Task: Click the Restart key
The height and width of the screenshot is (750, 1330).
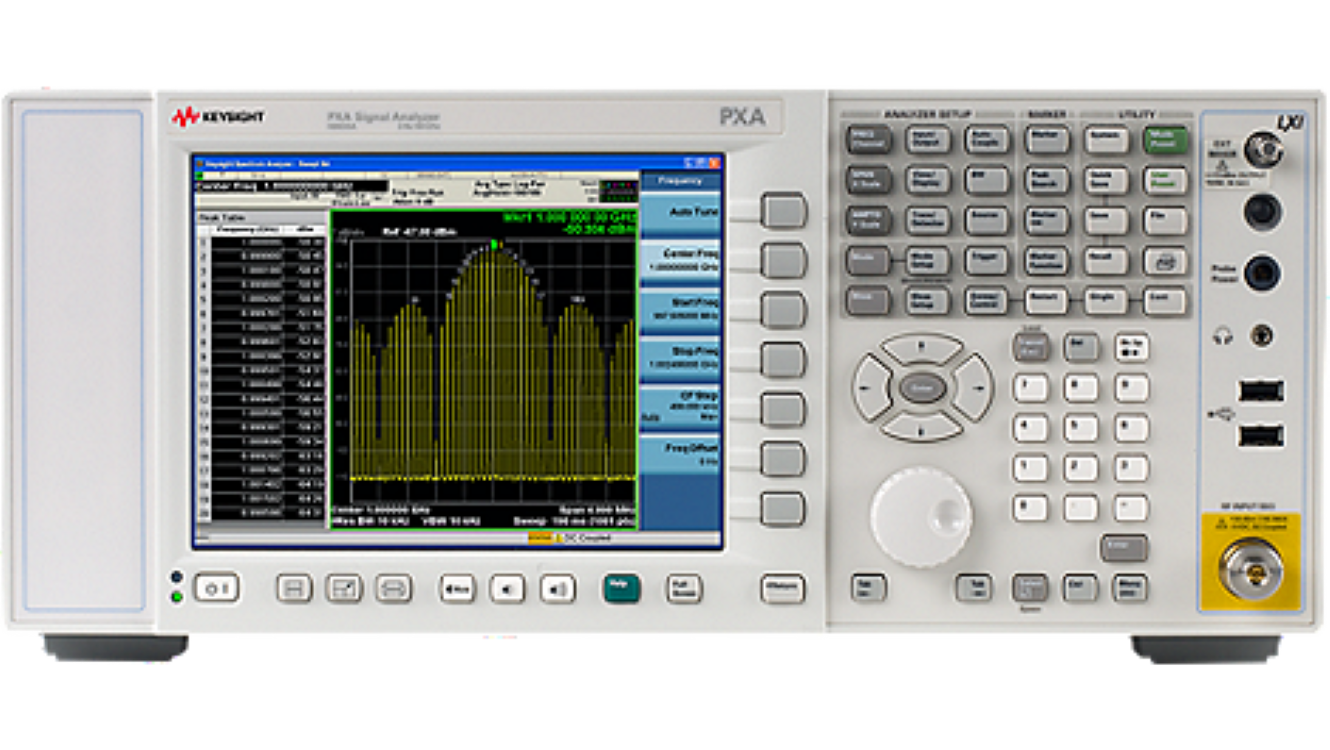Action: (1047, 300)
